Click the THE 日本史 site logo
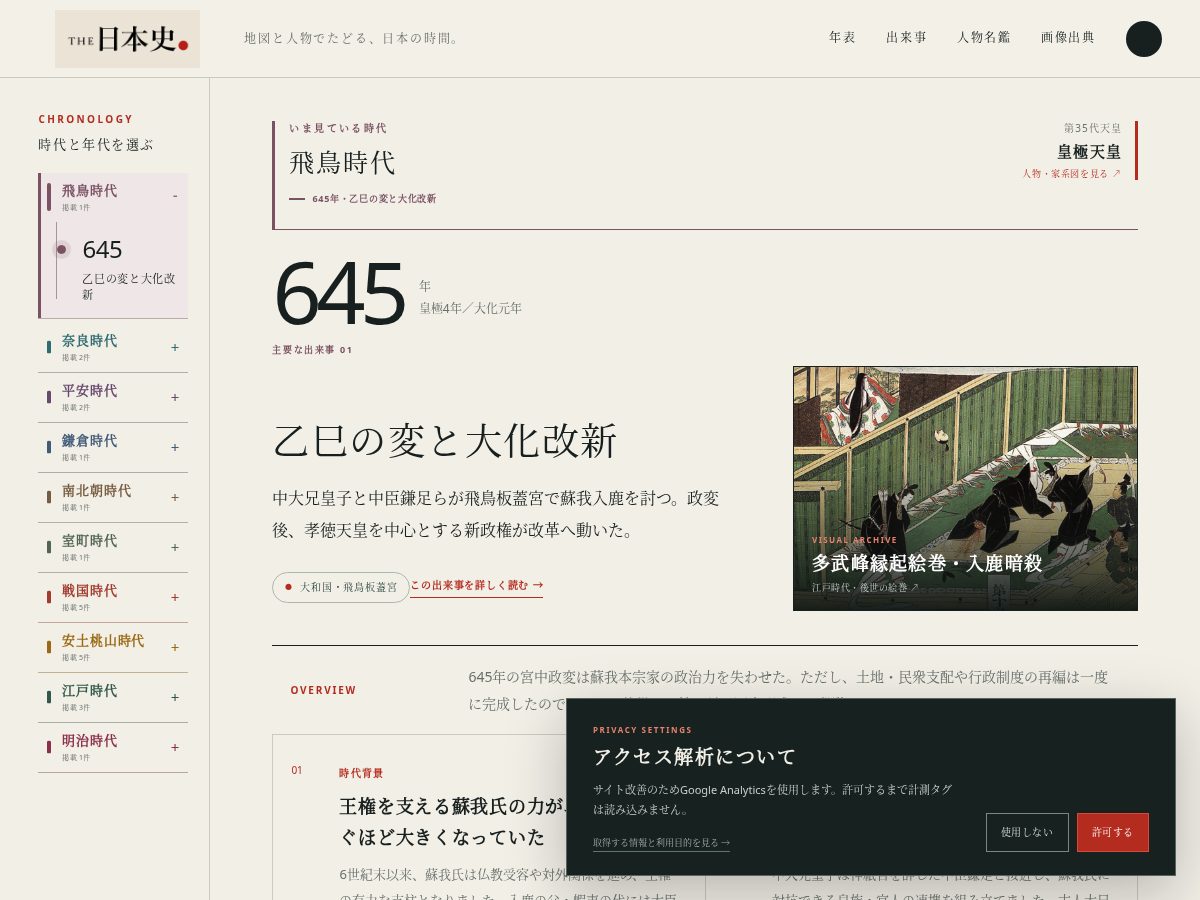The height and width of the screenshot is (900, 1200). 127,39
